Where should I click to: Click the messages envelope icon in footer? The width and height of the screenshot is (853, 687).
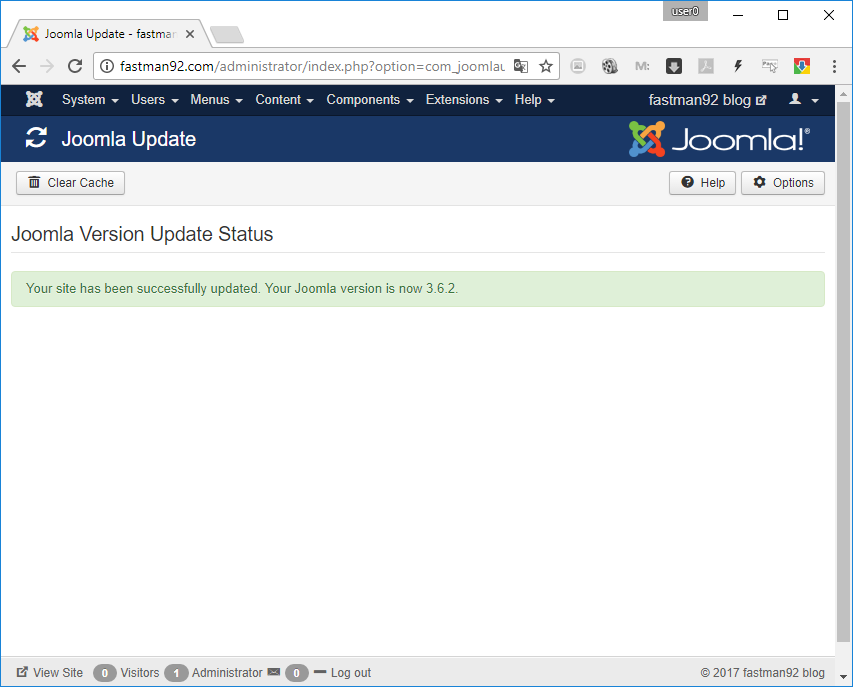click(x=274, y=672)
